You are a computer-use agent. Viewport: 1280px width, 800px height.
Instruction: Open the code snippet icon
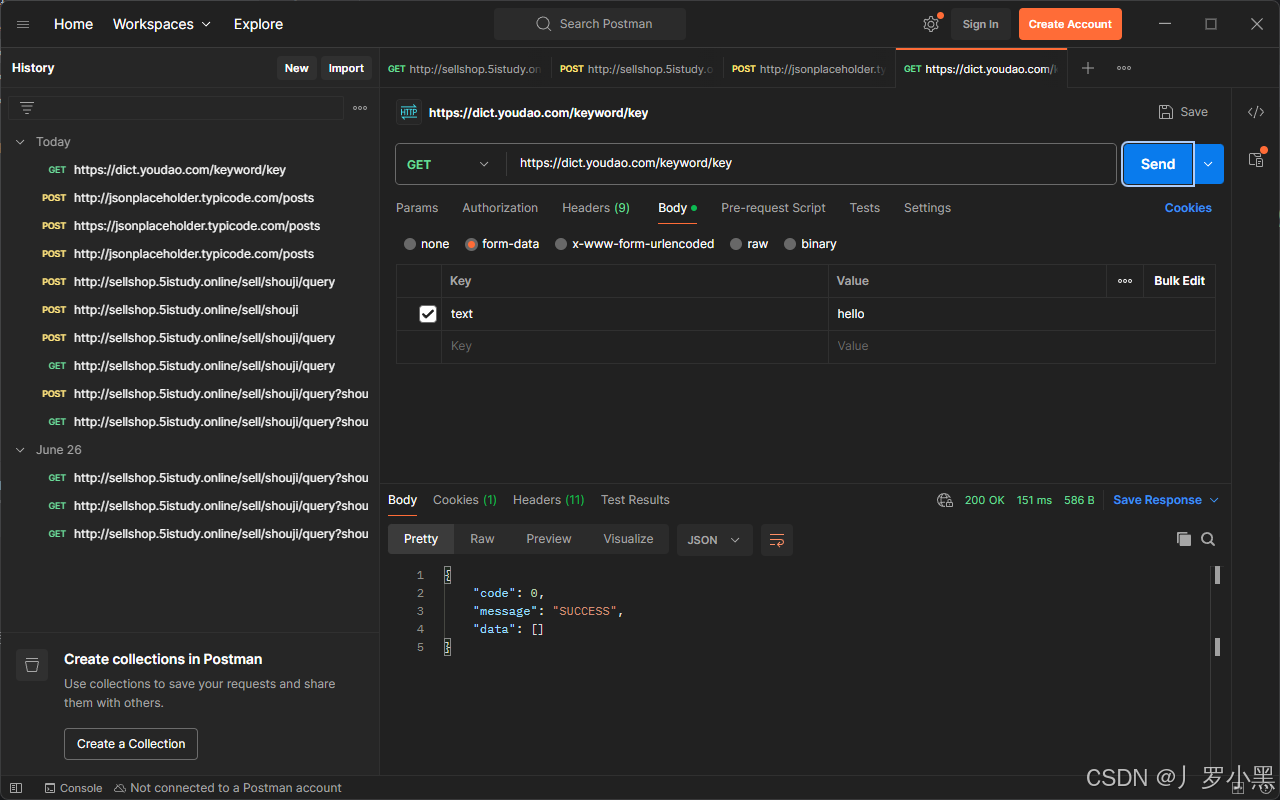point(1256,112)
